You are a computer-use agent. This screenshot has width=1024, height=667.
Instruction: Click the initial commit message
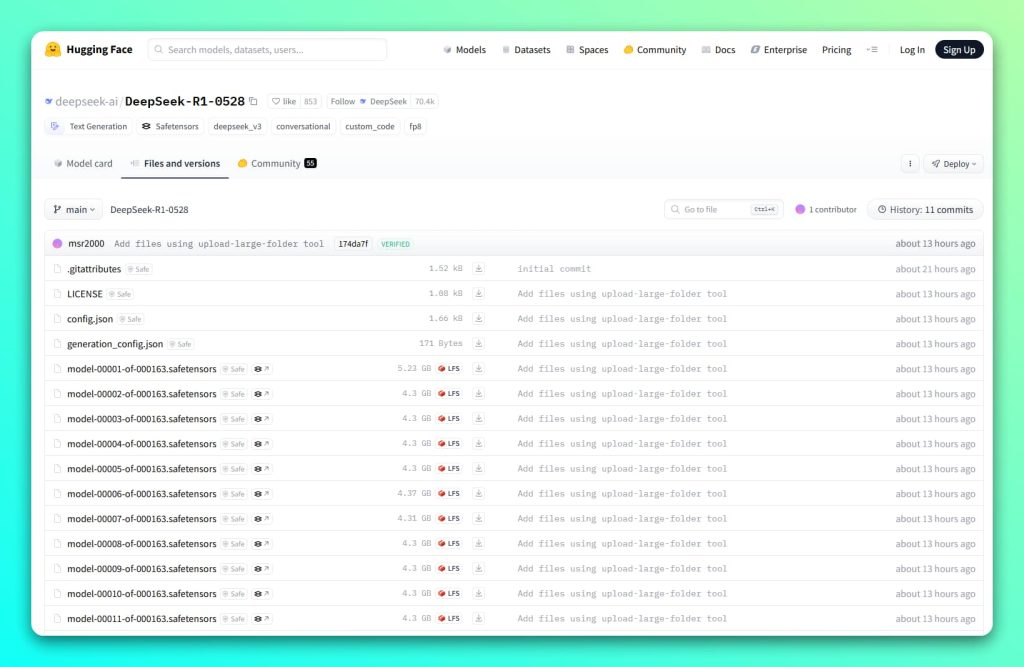pyautogui.click(x=554, y=268)
